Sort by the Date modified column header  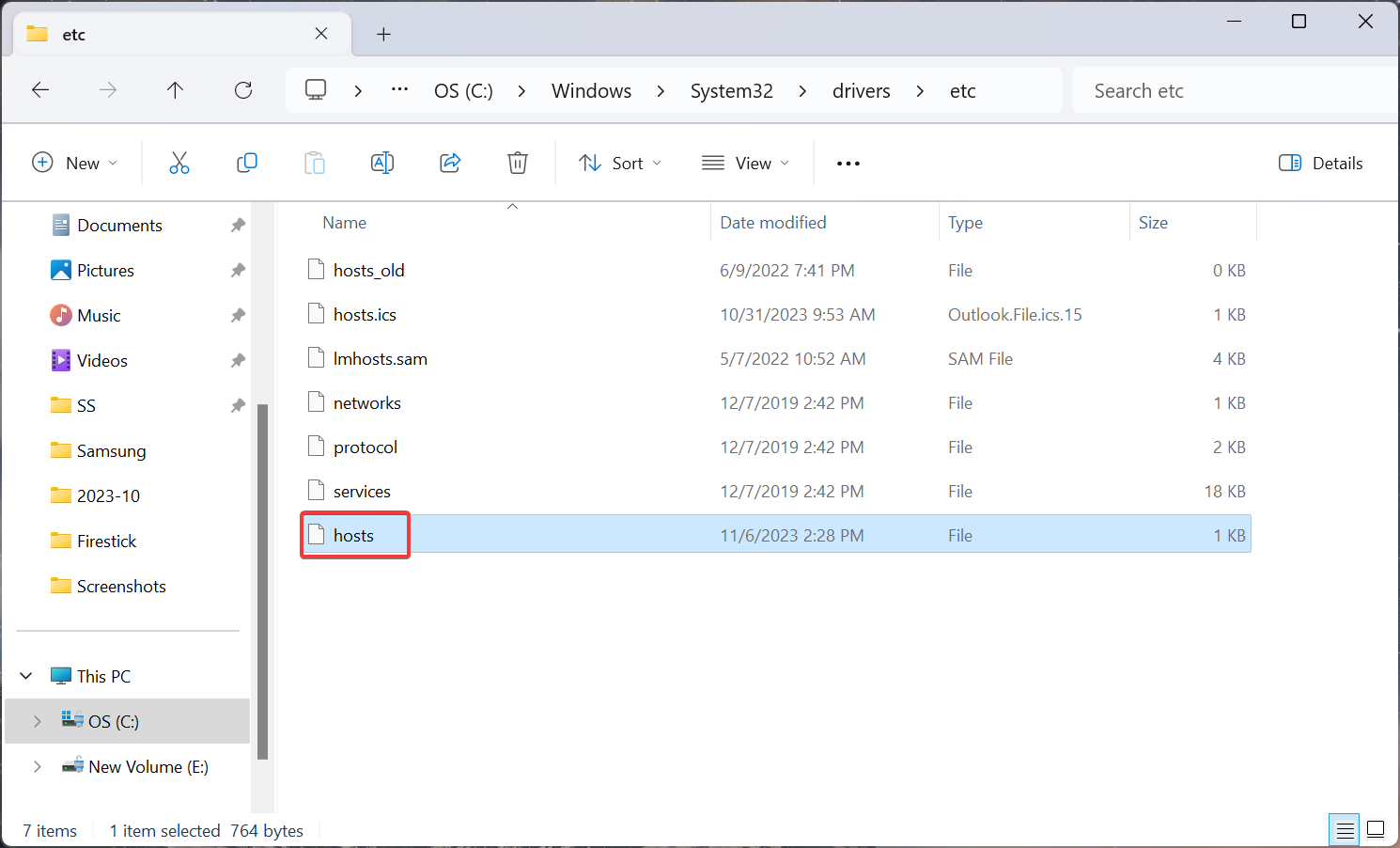point(773,223)
